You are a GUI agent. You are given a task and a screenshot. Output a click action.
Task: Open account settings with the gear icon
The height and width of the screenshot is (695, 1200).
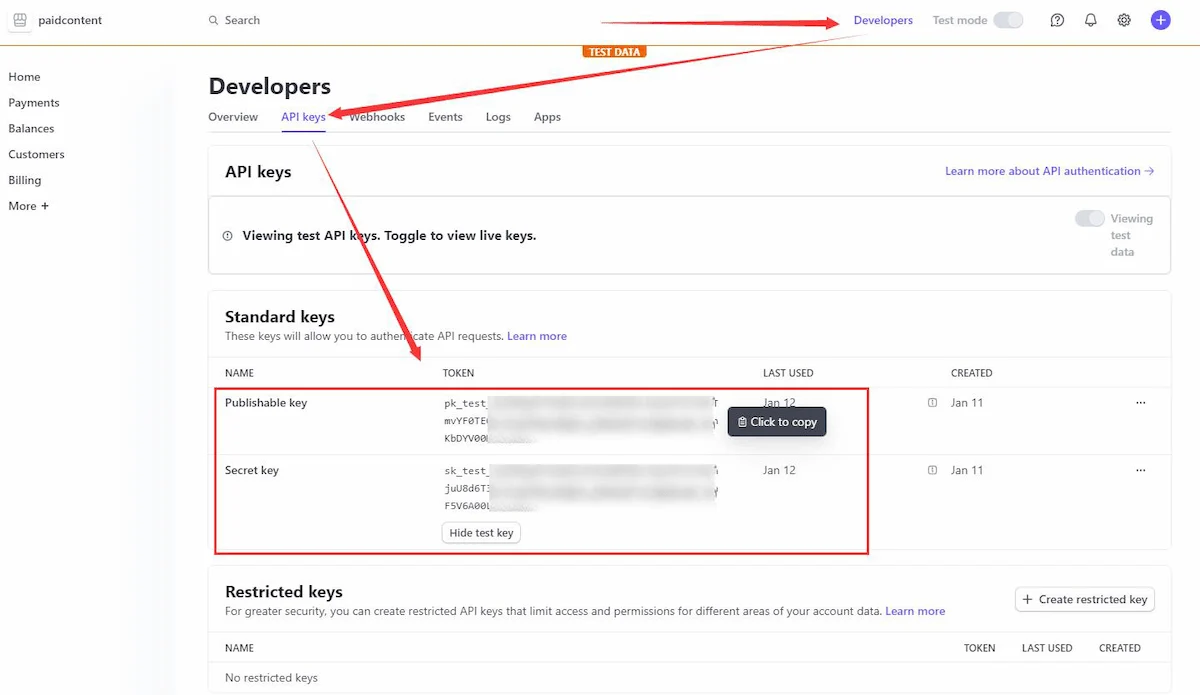[1123, 20]
